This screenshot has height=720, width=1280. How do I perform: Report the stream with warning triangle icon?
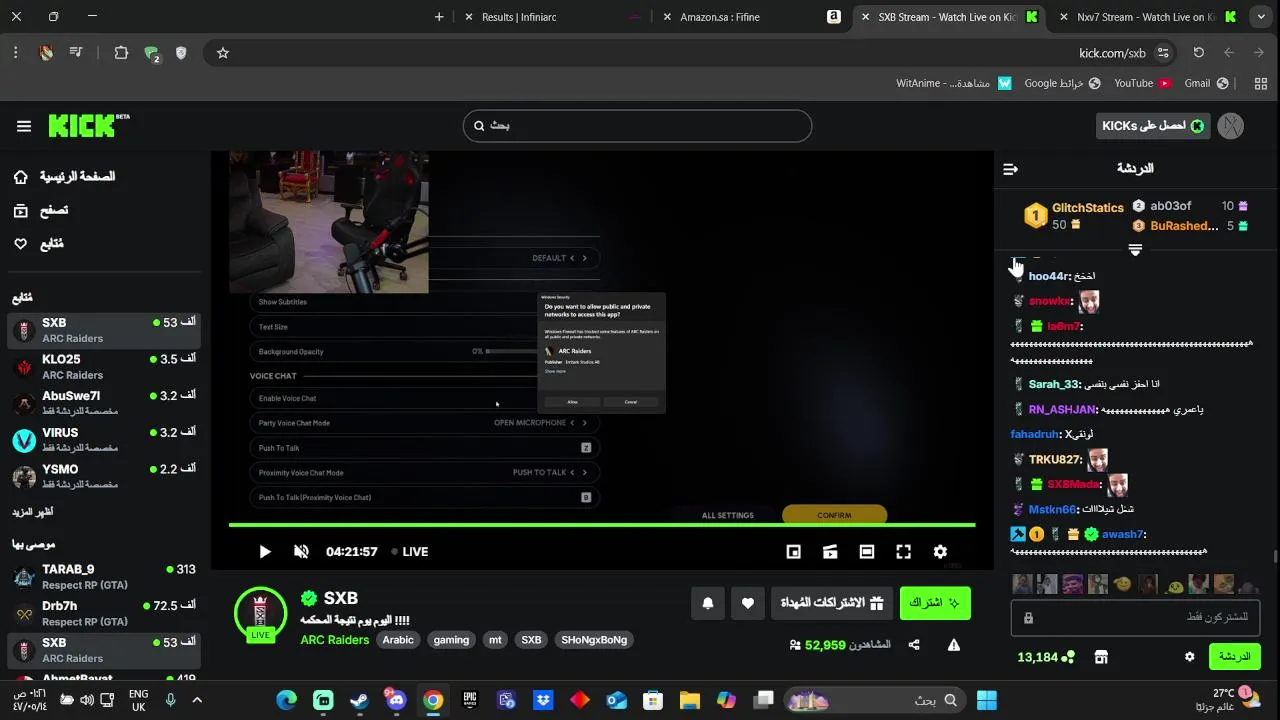[954, 645]
